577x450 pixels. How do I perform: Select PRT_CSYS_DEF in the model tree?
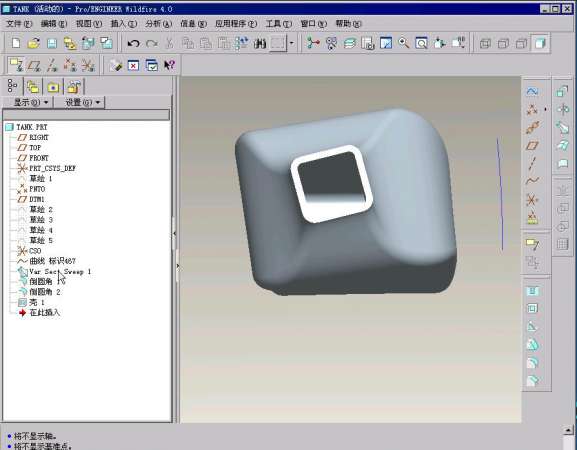pos(52,168)
